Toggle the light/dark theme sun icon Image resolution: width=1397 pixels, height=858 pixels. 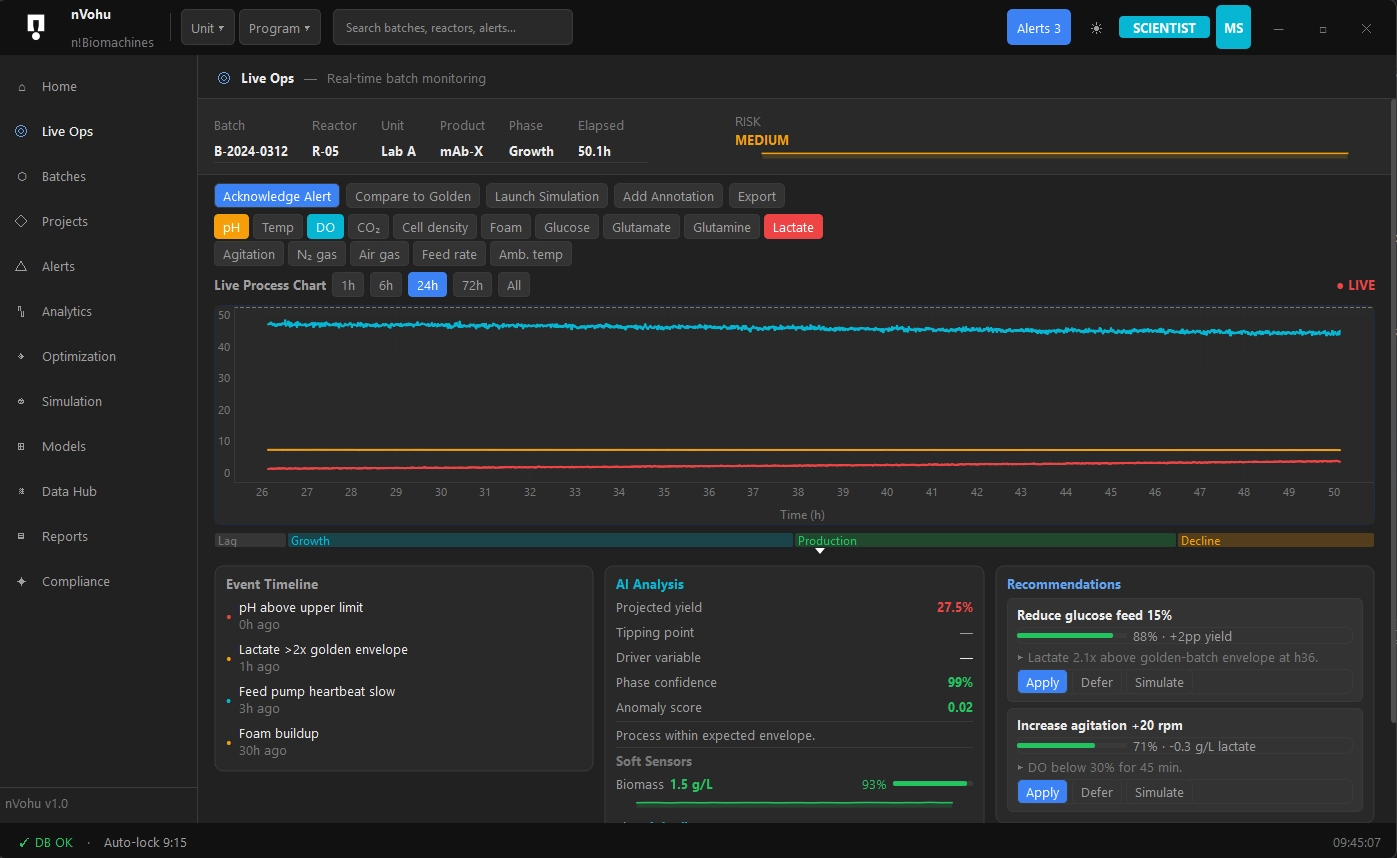[x=1096, y=28]
